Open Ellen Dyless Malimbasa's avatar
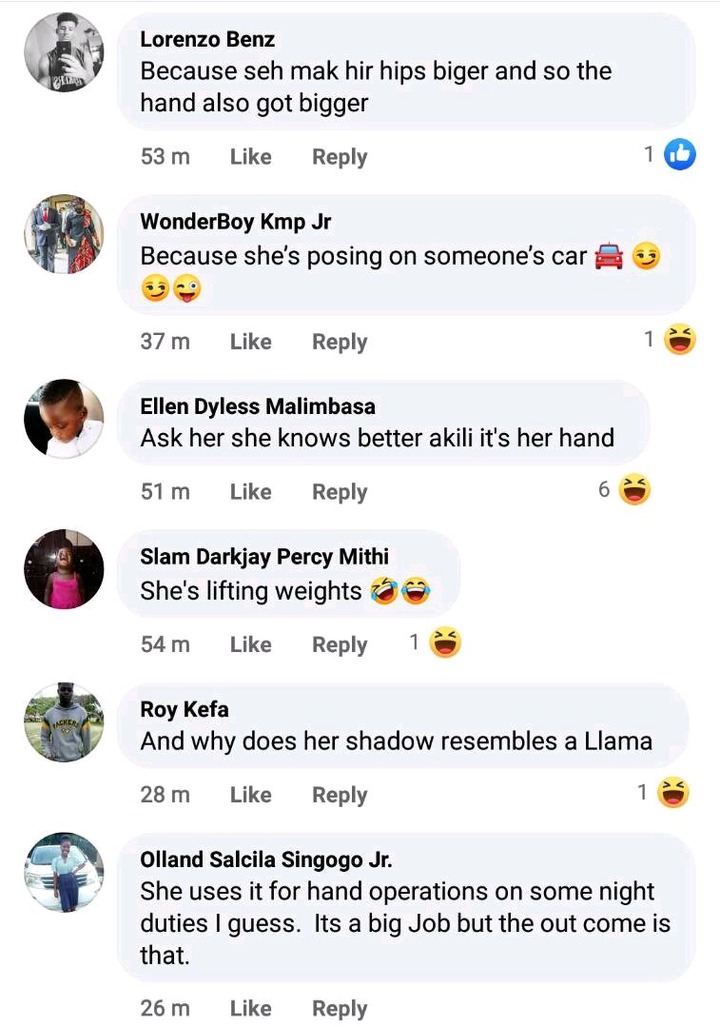The width and height of the screenshot is (720, 1027). 64,418
